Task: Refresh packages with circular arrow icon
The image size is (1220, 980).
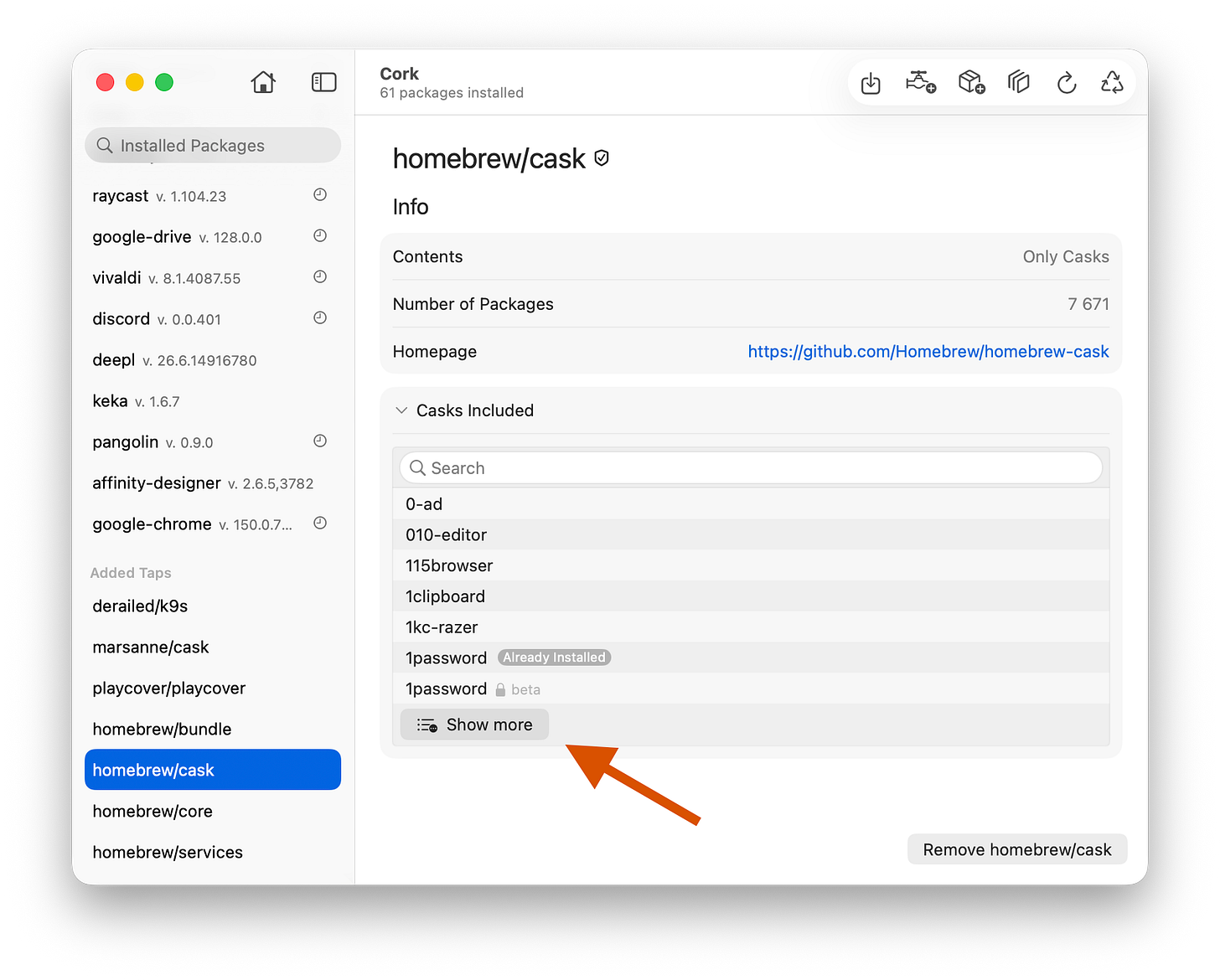Action: click(1067, 83)
